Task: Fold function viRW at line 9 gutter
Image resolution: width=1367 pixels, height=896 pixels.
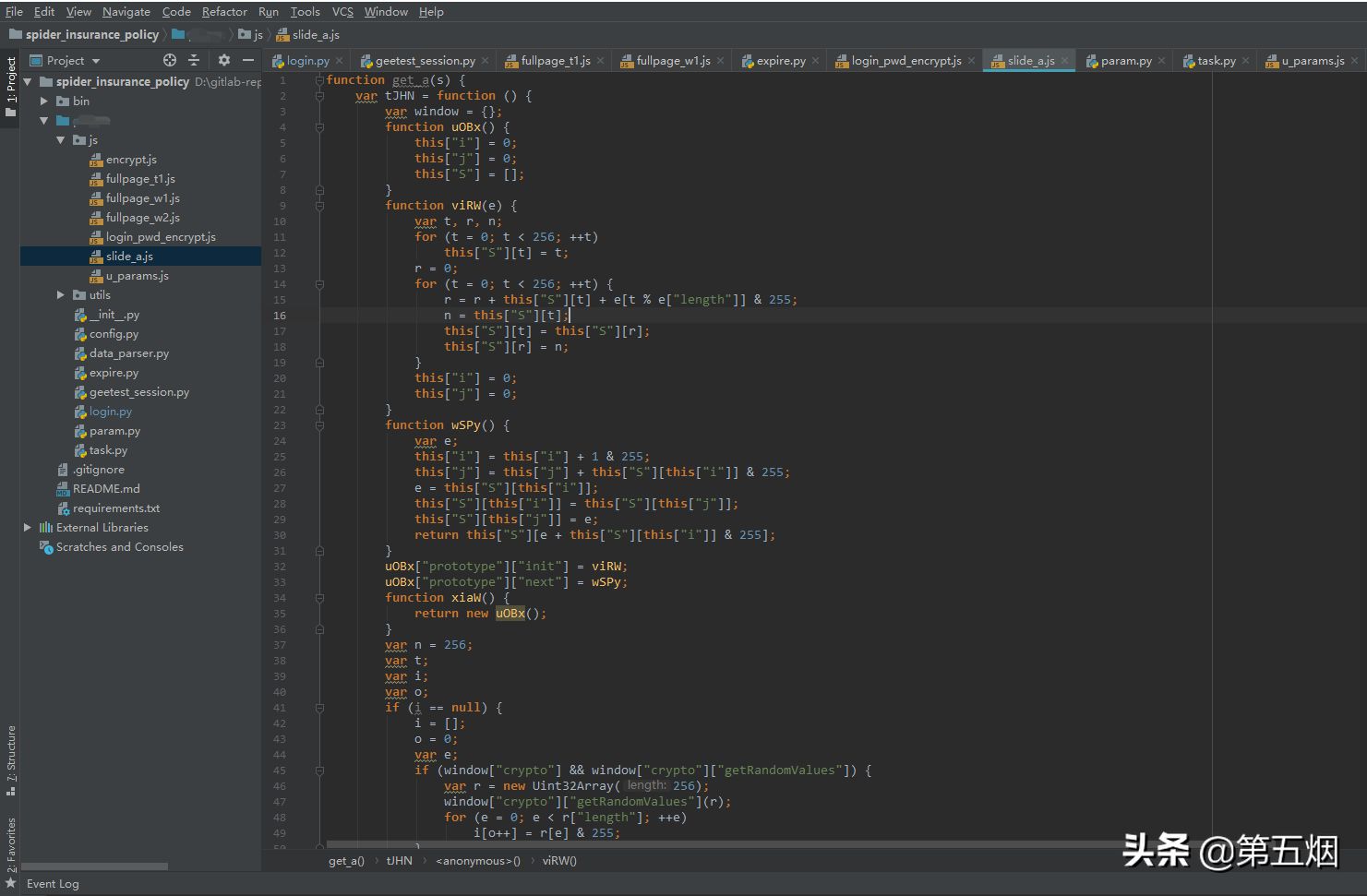Action: [x=319, y=205]
